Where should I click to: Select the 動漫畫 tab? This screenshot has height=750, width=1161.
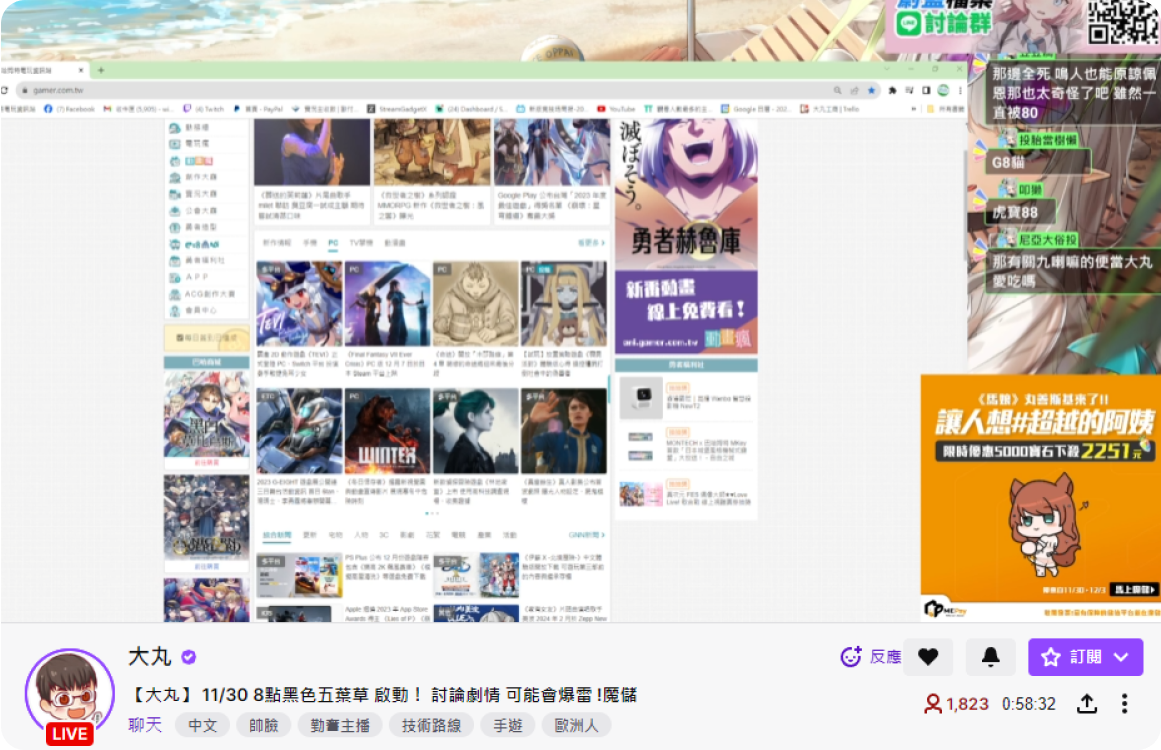[x=395, y=243]
